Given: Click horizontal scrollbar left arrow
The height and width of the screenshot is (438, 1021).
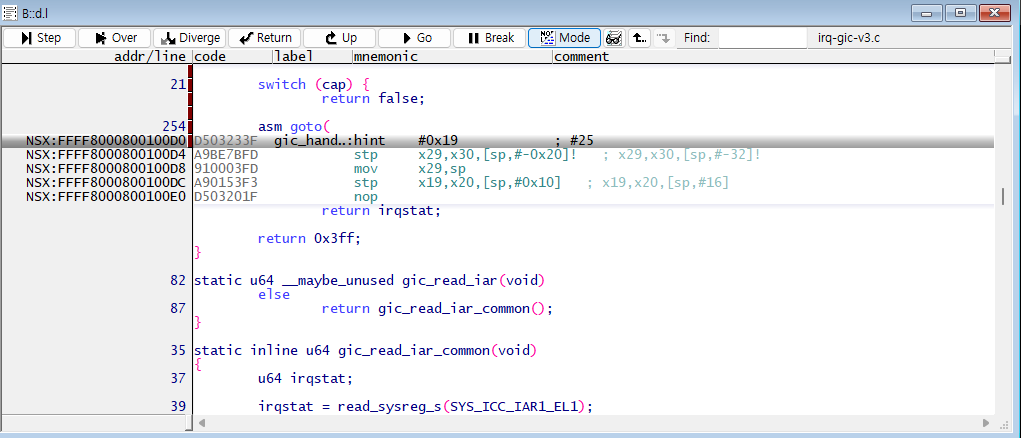Looking at the screenshot, I should 202,423.
